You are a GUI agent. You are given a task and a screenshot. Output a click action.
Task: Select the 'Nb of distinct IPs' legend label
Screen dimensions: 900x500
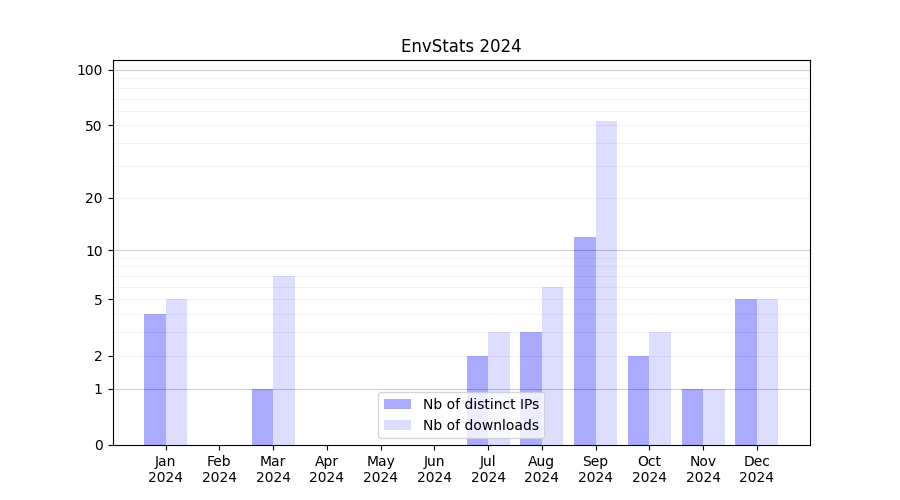coord(480,404)
